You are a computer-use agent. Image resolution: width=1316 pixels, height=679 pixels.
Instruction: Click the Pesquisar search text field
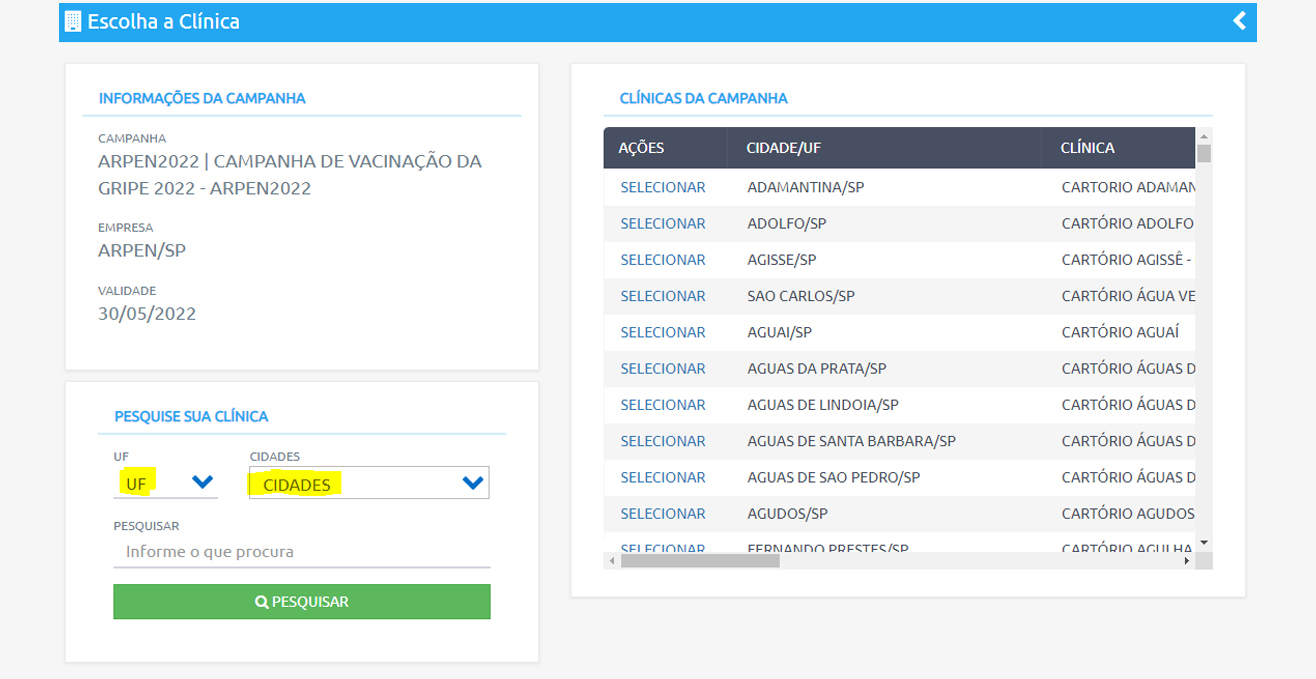coord(301,552)
